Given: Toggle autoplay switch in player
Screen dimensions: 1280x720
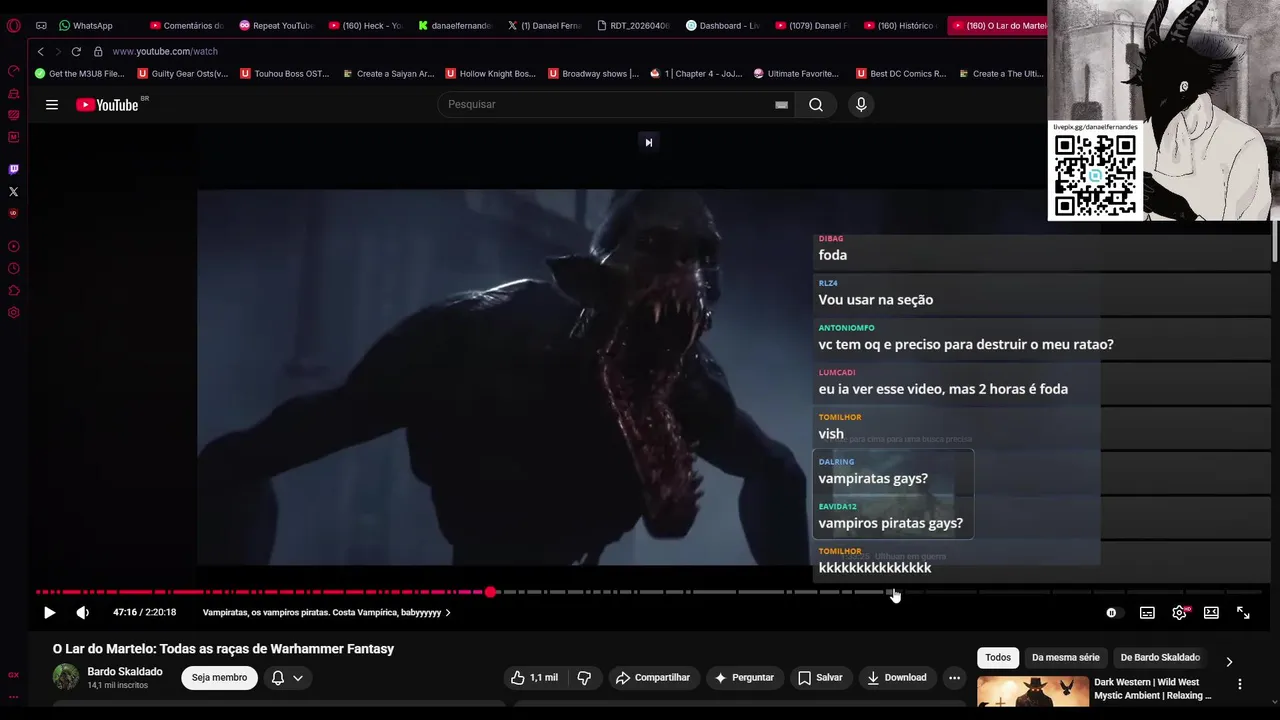Looking at the screenshot, I should [x=1112, y=613].
